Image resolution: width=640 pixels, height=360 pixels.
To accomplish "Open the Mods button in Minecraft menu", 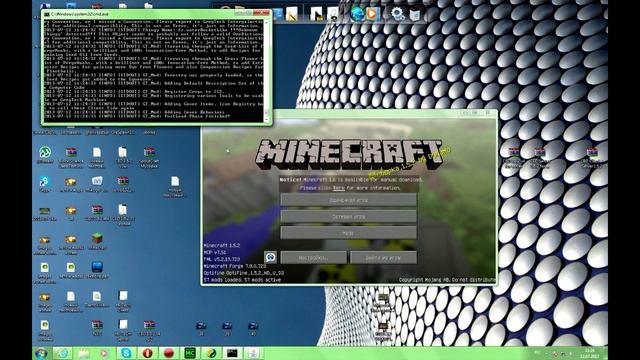I will pyautogui.click(x=348, y=233).
